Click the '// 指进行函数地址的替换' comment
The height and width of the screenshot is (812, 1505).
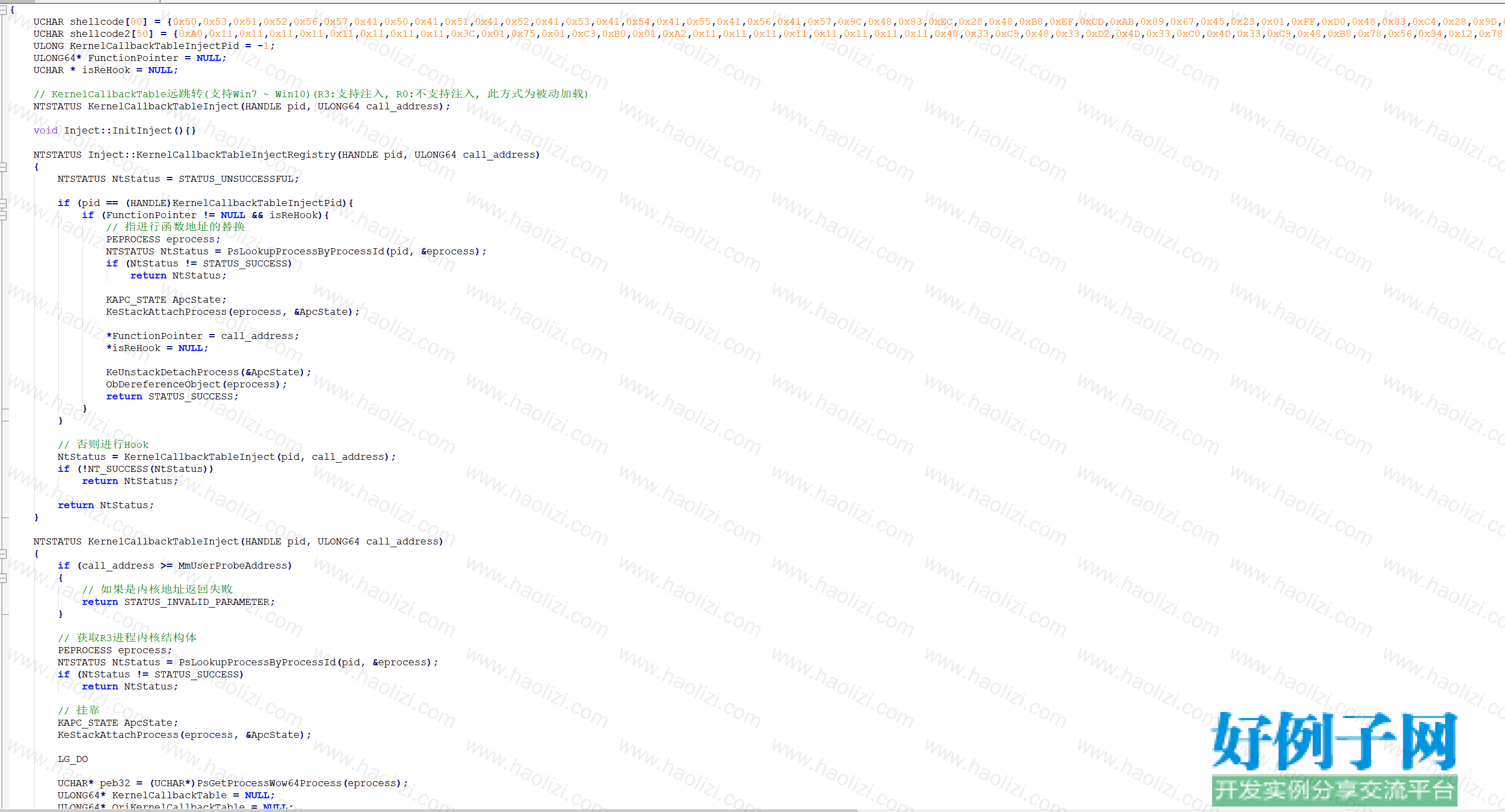pyautogui.click(x=175, y=227)
